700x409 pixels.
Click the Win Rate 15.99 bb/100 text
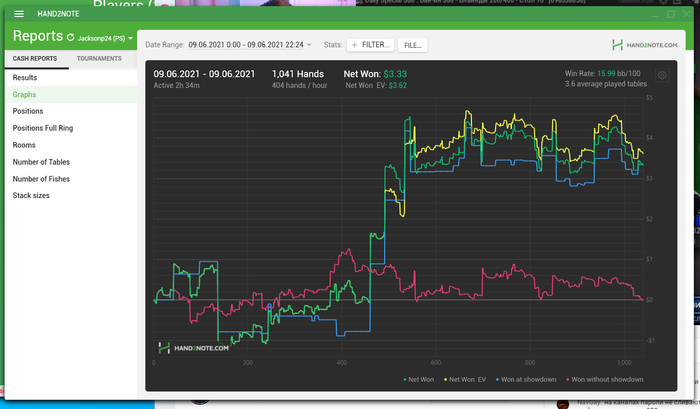pyautogui.click(x=602, y=73)
